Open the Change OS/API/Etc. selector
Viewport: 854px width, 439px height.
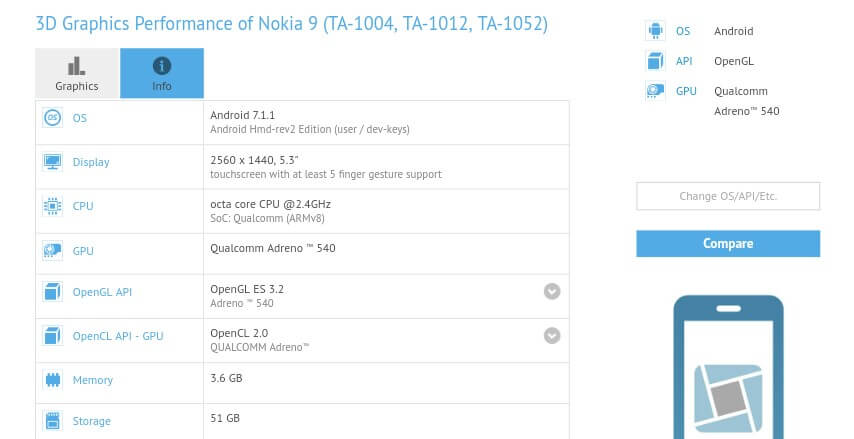pyautogui.click(x=728, y=196)
